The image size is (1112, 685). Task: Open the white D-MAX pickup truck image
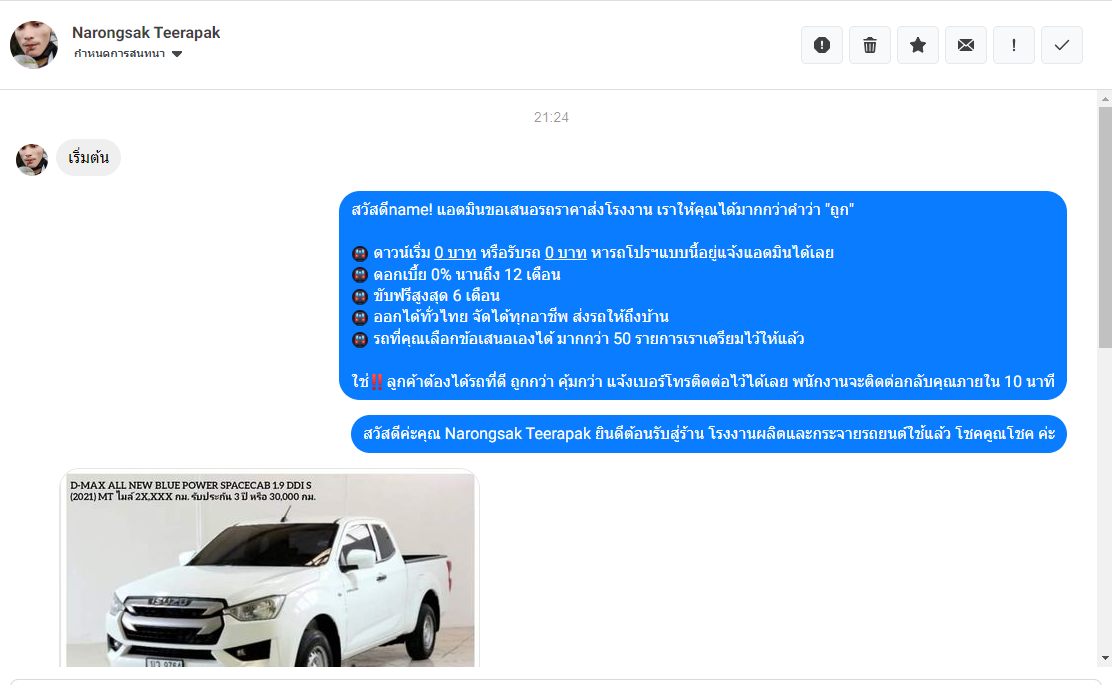pos(270,569)
